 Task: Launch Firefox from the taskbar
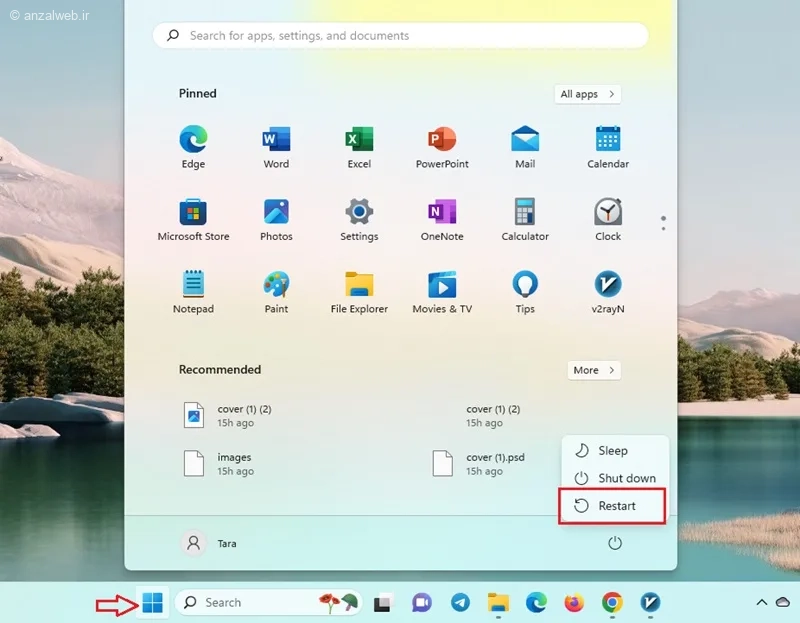pos(573,603)
